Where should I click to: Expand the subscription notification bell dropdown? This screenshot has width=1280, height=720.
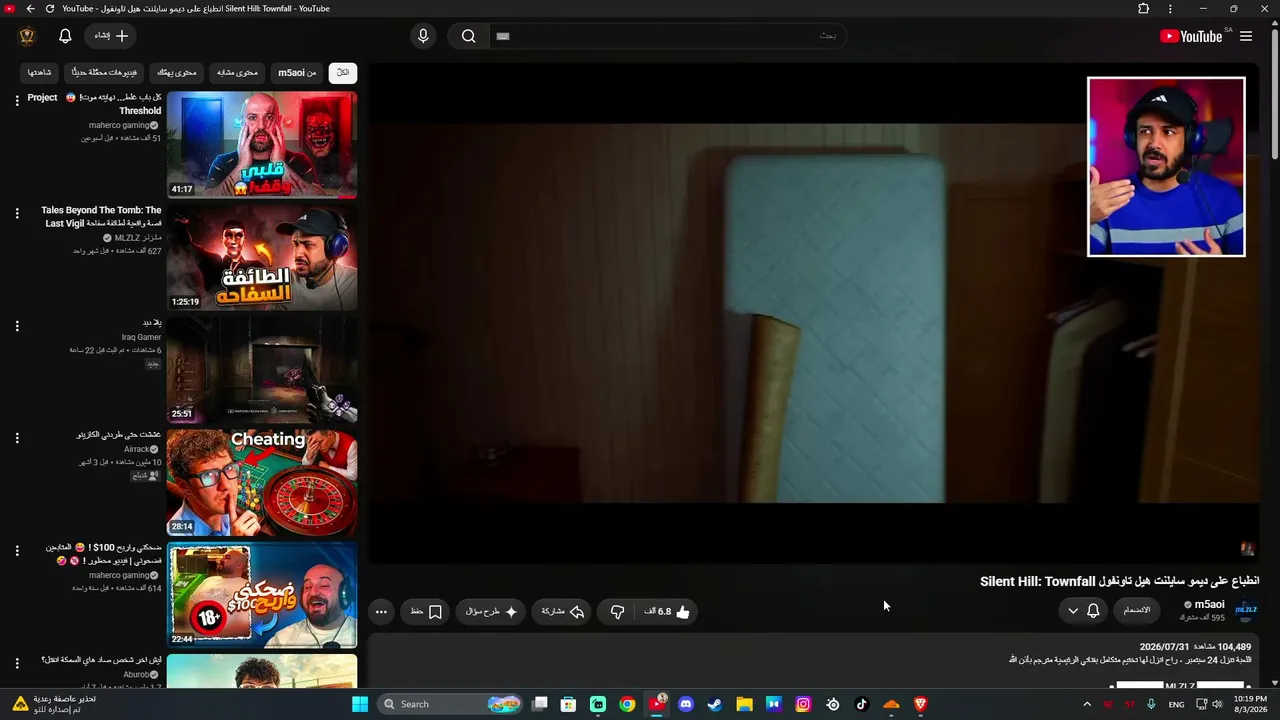(1083, 611)
